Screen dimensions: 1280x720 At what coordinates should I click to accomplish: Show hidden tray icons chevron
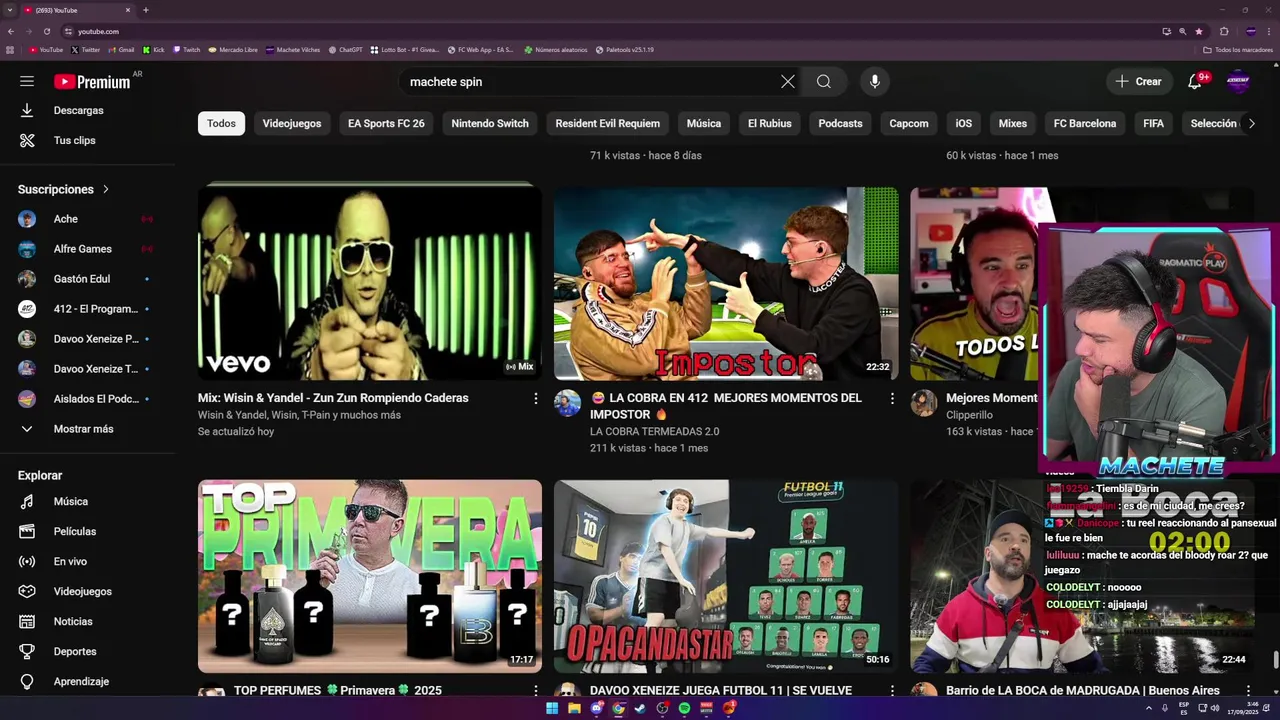click(1149, 708)
